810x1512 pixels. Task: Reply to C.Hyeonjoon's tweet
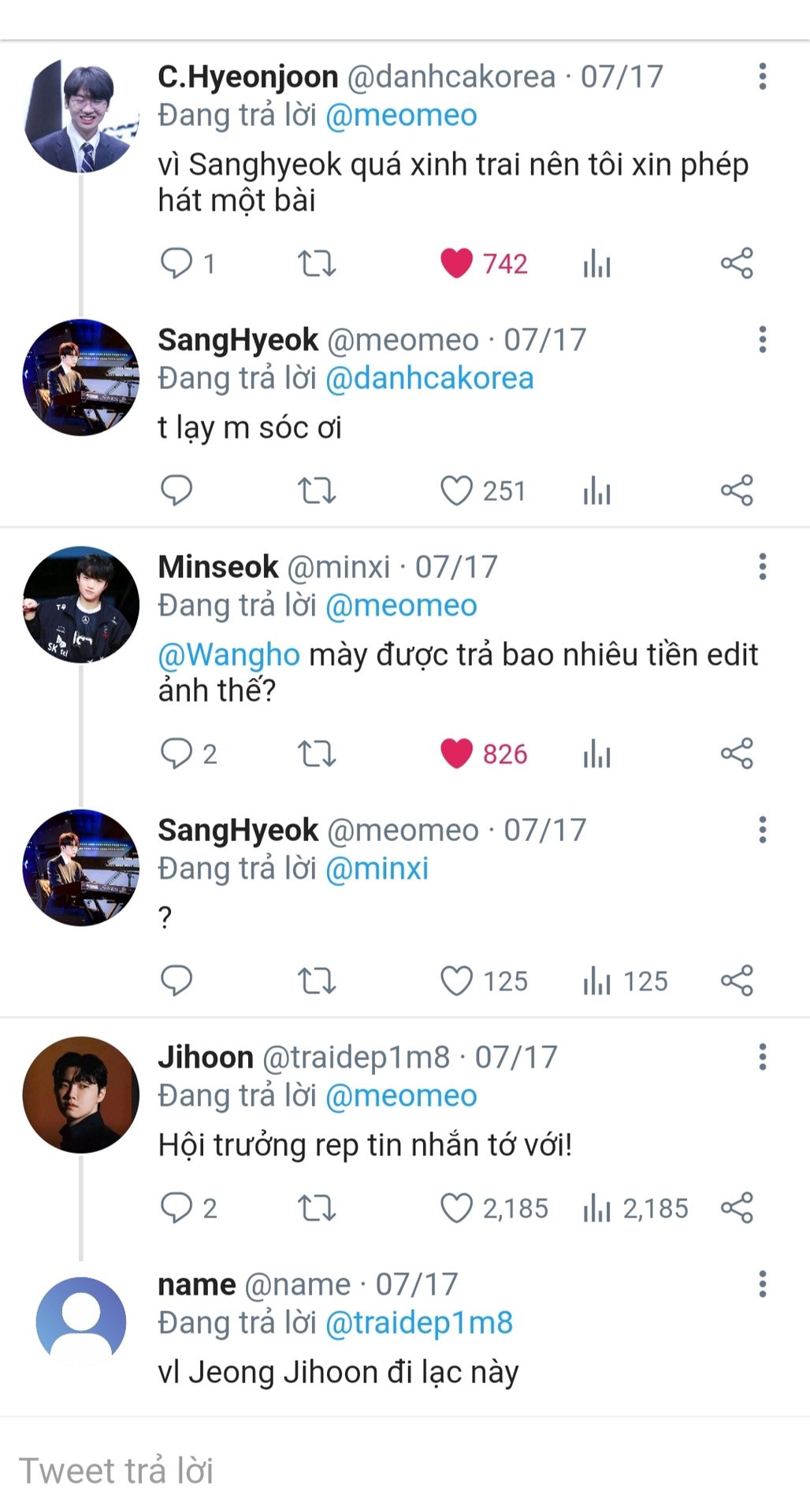tap(176, 263)
